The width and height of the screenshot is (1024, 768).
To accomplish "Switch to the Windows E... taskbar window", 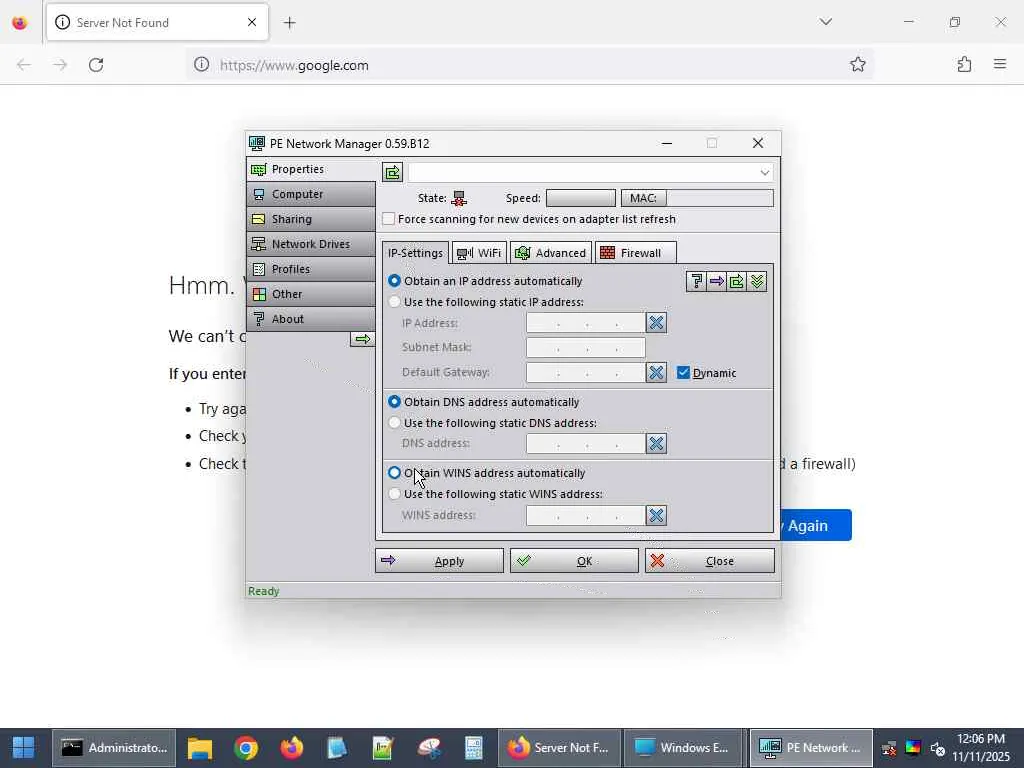I will [683, 748].
